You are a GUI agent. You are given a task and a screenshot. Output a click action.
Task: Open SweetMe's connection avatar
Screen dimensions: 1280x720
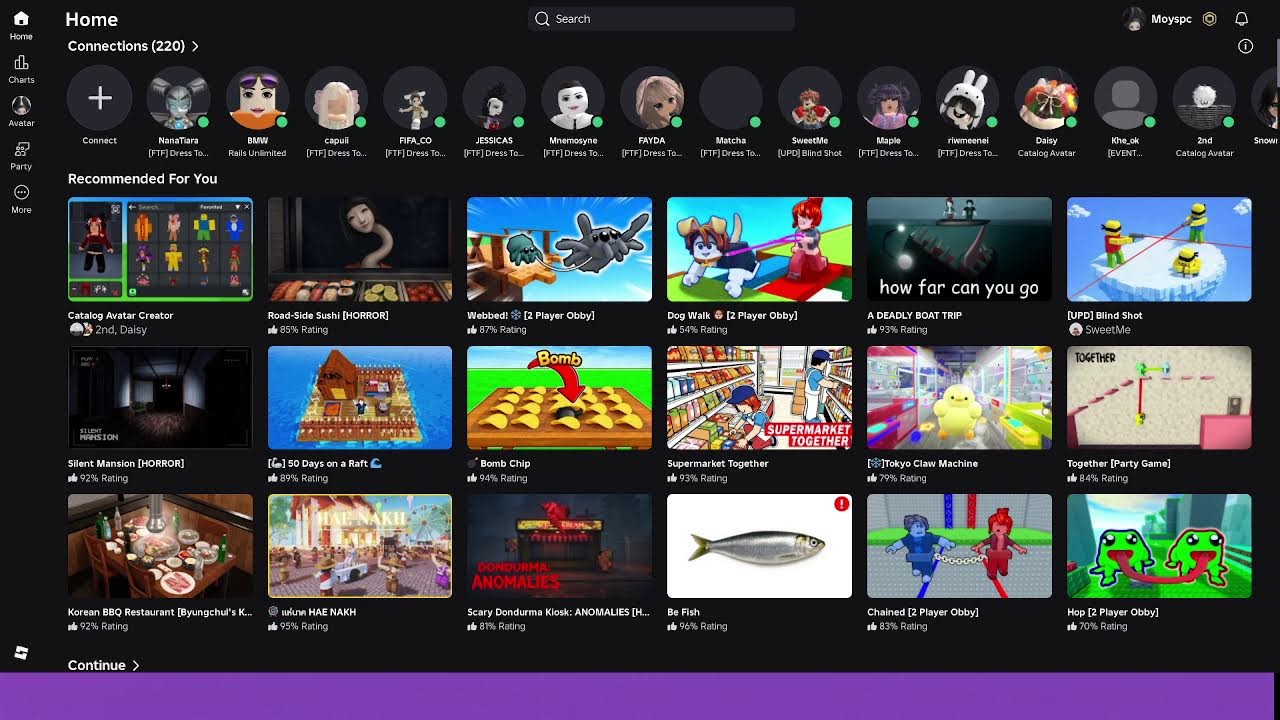coord(810,98)
